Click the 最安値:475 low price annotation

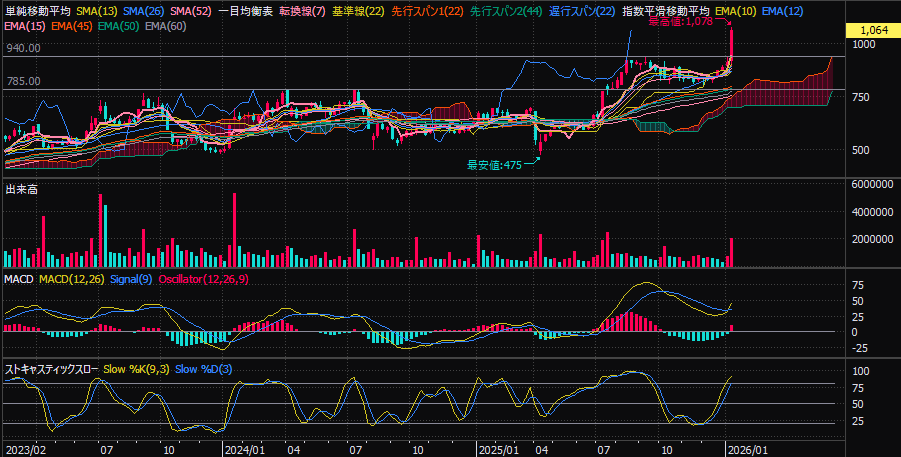tap(494, 164)
